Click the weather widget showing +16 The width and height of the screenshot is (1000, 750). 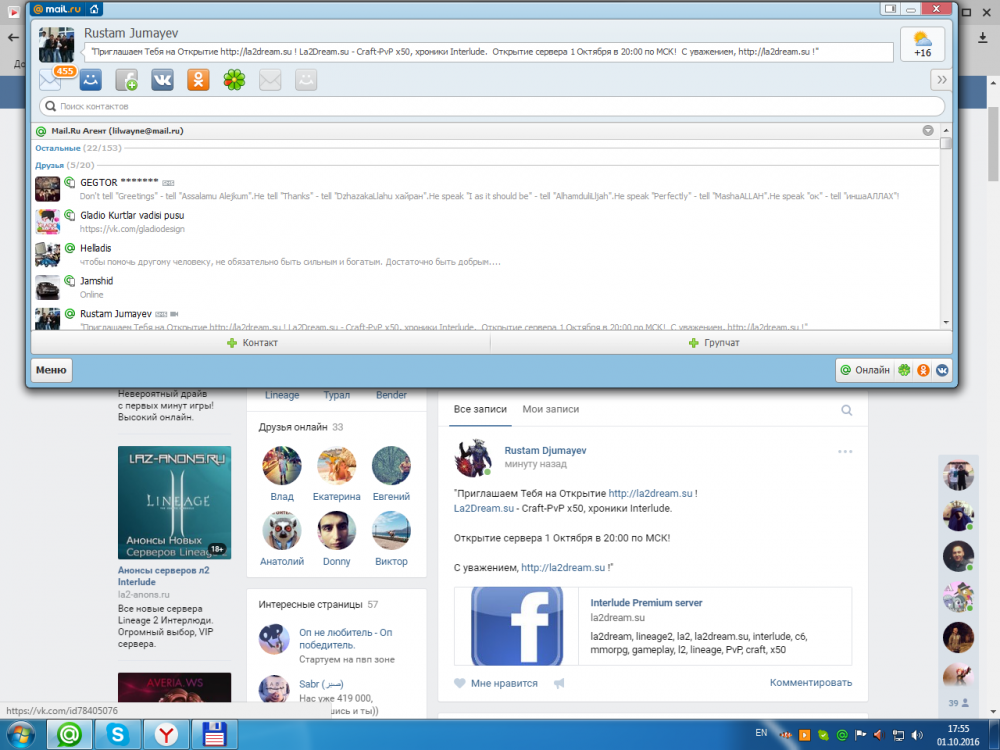(922, 44)
